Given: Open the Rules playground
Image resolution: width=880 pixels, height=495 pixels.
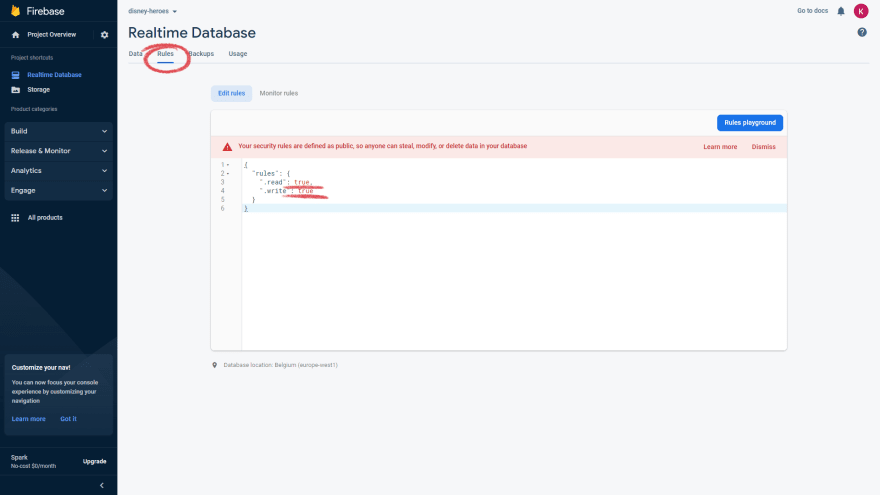Looking at the screenshot, I should 750,123.
